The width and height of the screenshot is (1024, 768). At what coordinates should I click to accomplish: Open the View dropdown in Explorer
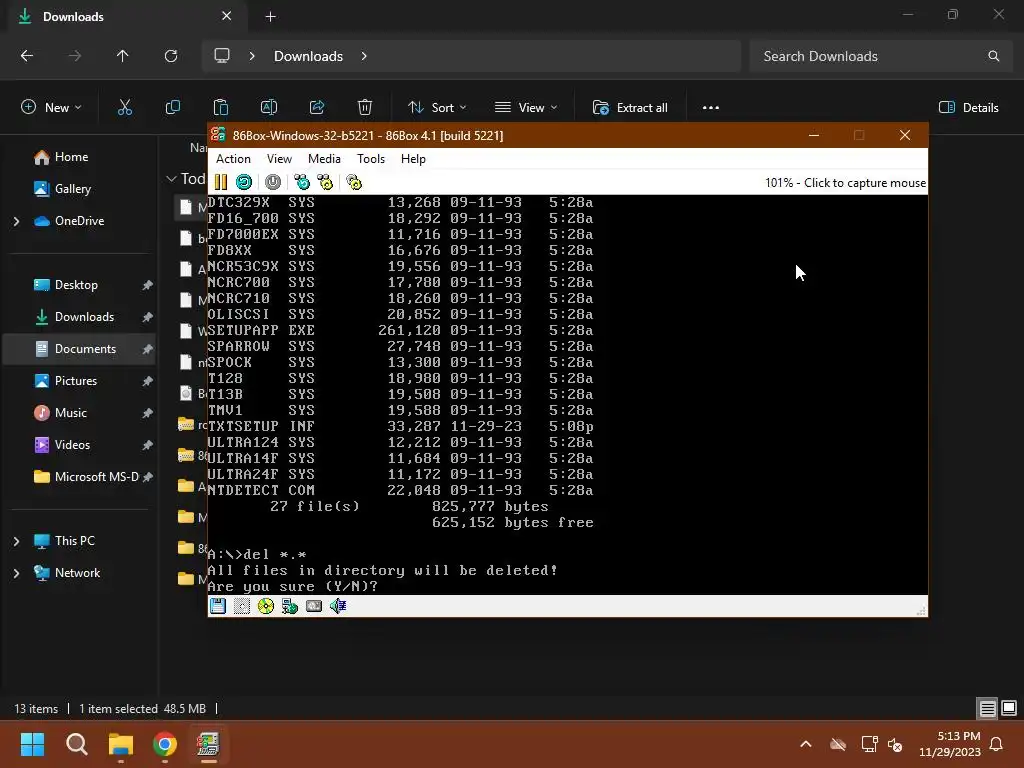[526, 108]
